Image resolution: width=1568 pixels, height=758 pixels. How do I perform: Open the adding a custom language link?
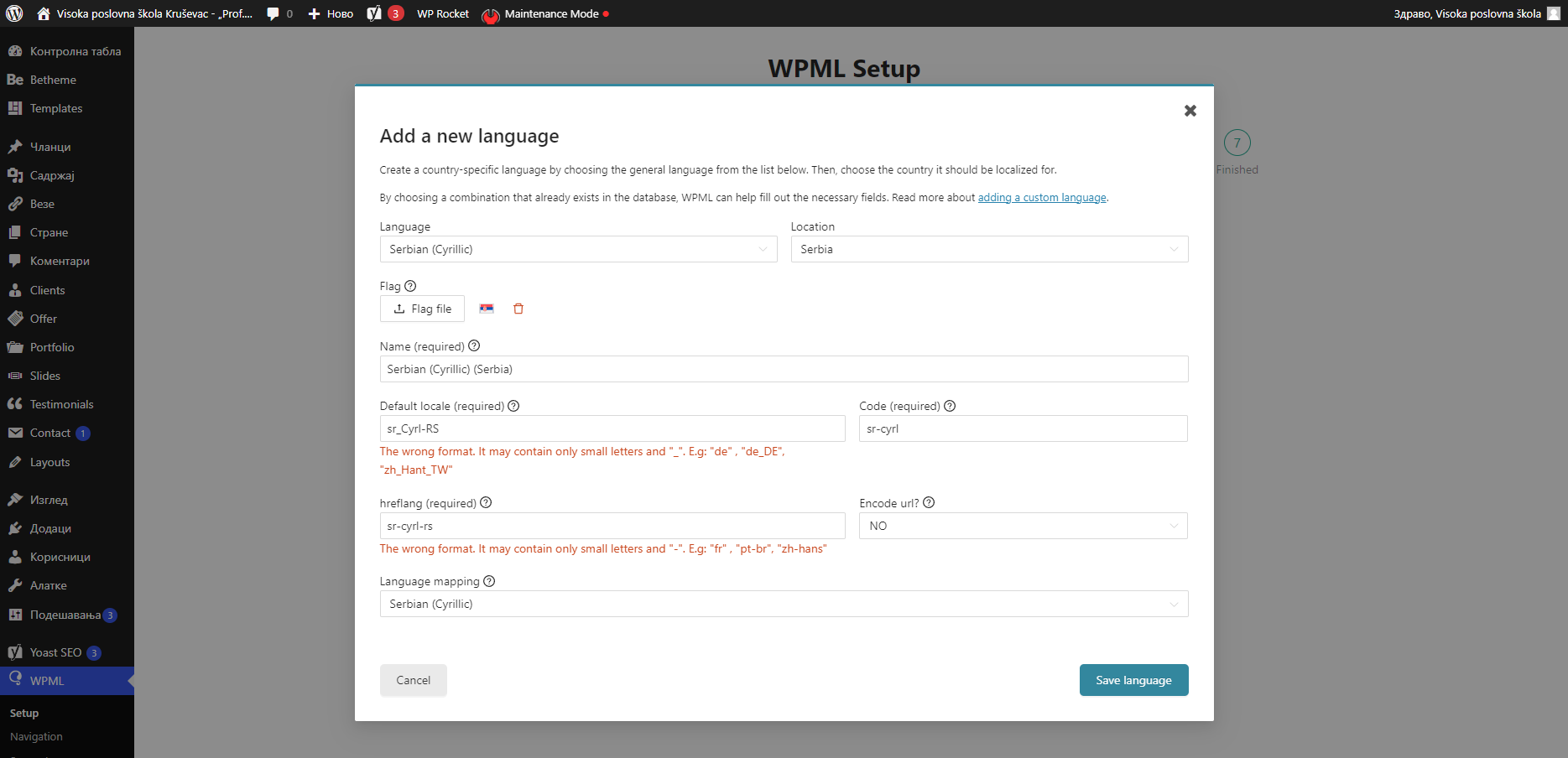point(1042,198)
